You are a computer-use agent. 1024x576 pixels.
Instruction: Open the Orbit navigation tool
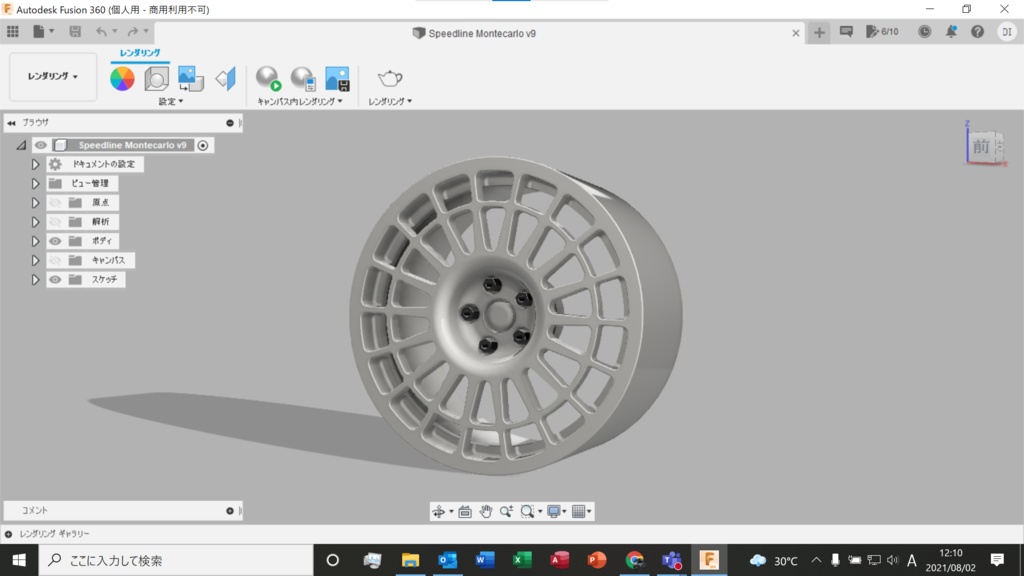438,511
